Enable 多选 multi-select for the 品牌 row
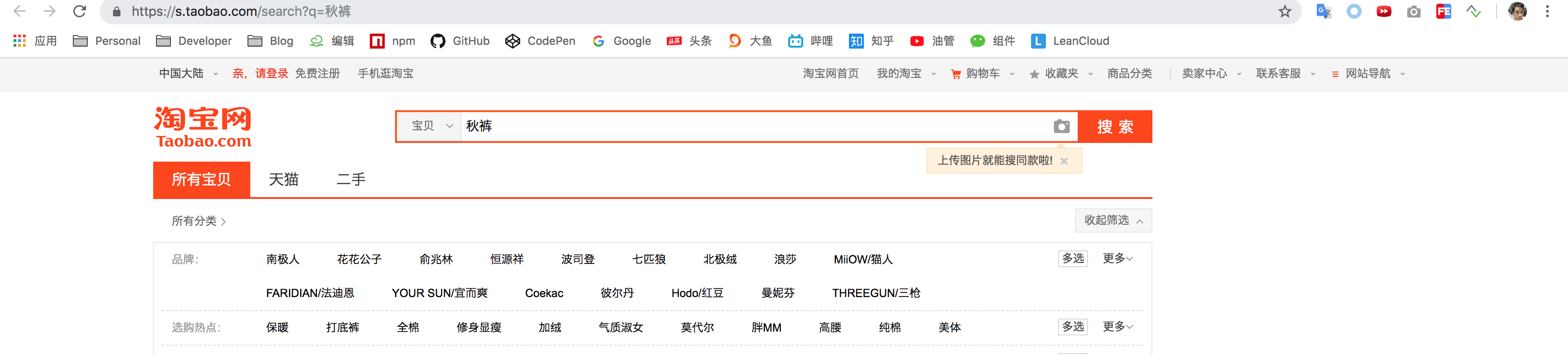 coord(1073,259)
